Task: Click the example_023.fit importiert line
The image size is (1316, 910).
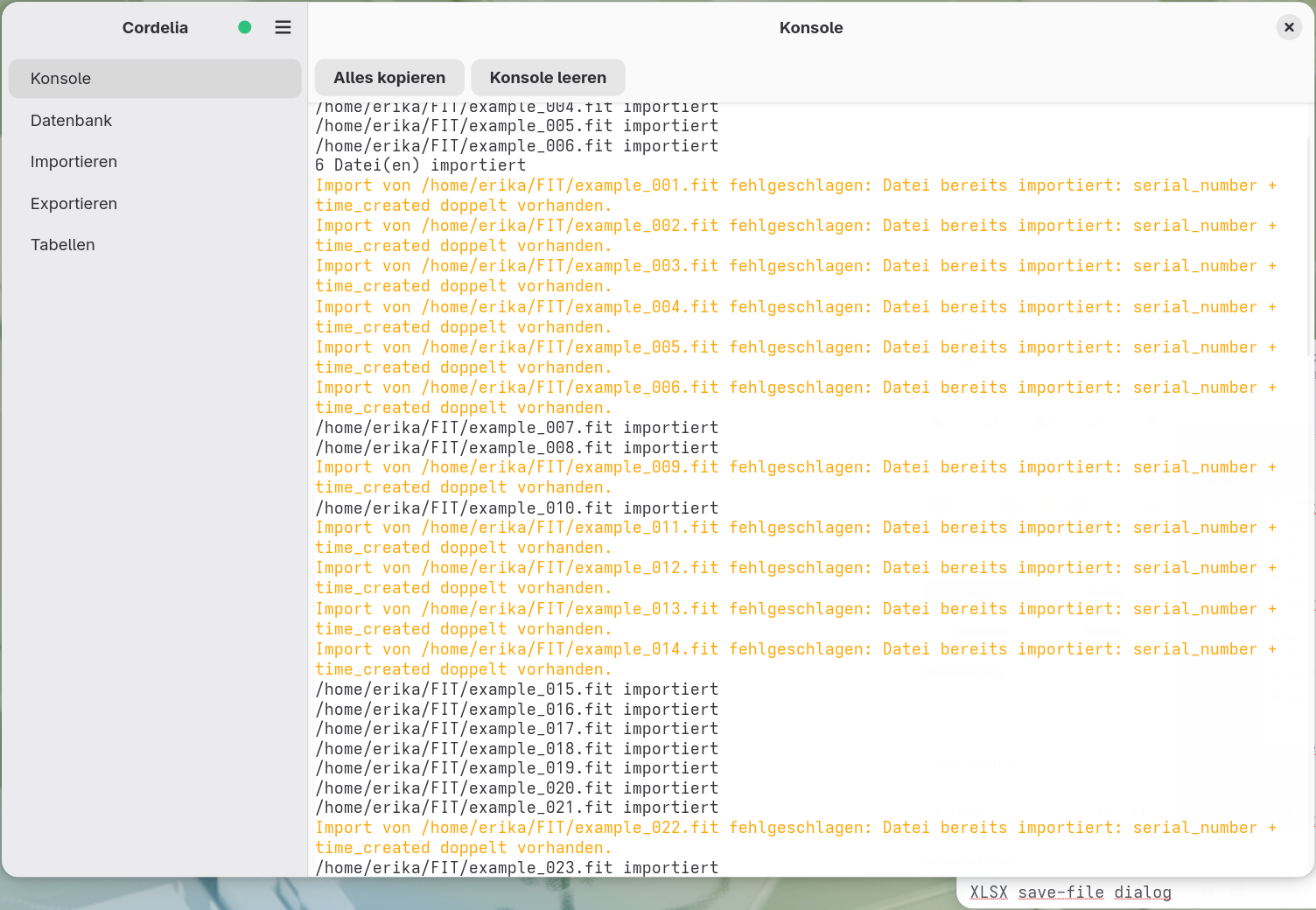Action: (x=517, y=868)
